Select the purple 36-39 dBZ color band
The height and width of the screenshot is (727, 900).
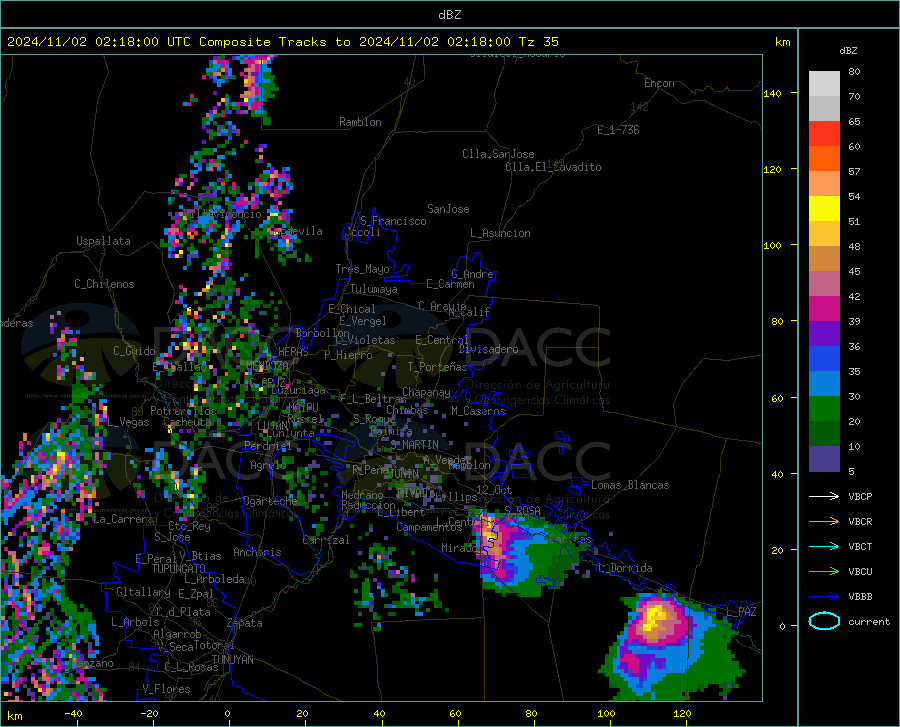point(824,334)
